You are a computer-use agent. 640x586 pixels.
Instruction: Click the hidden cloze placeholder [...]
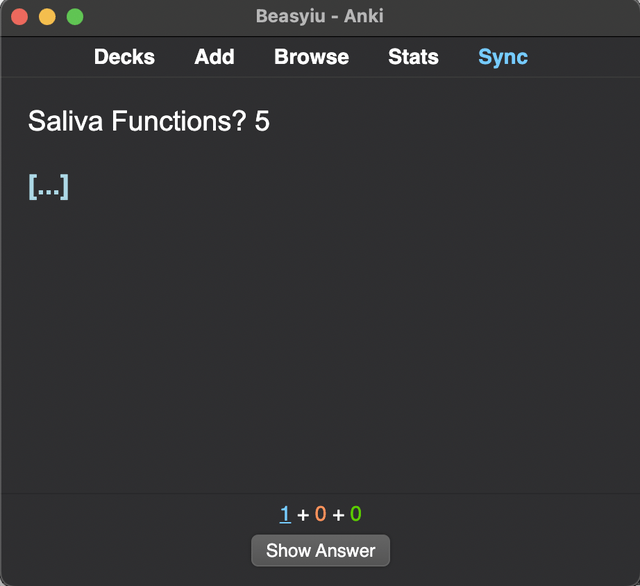(x=49, y=187)
